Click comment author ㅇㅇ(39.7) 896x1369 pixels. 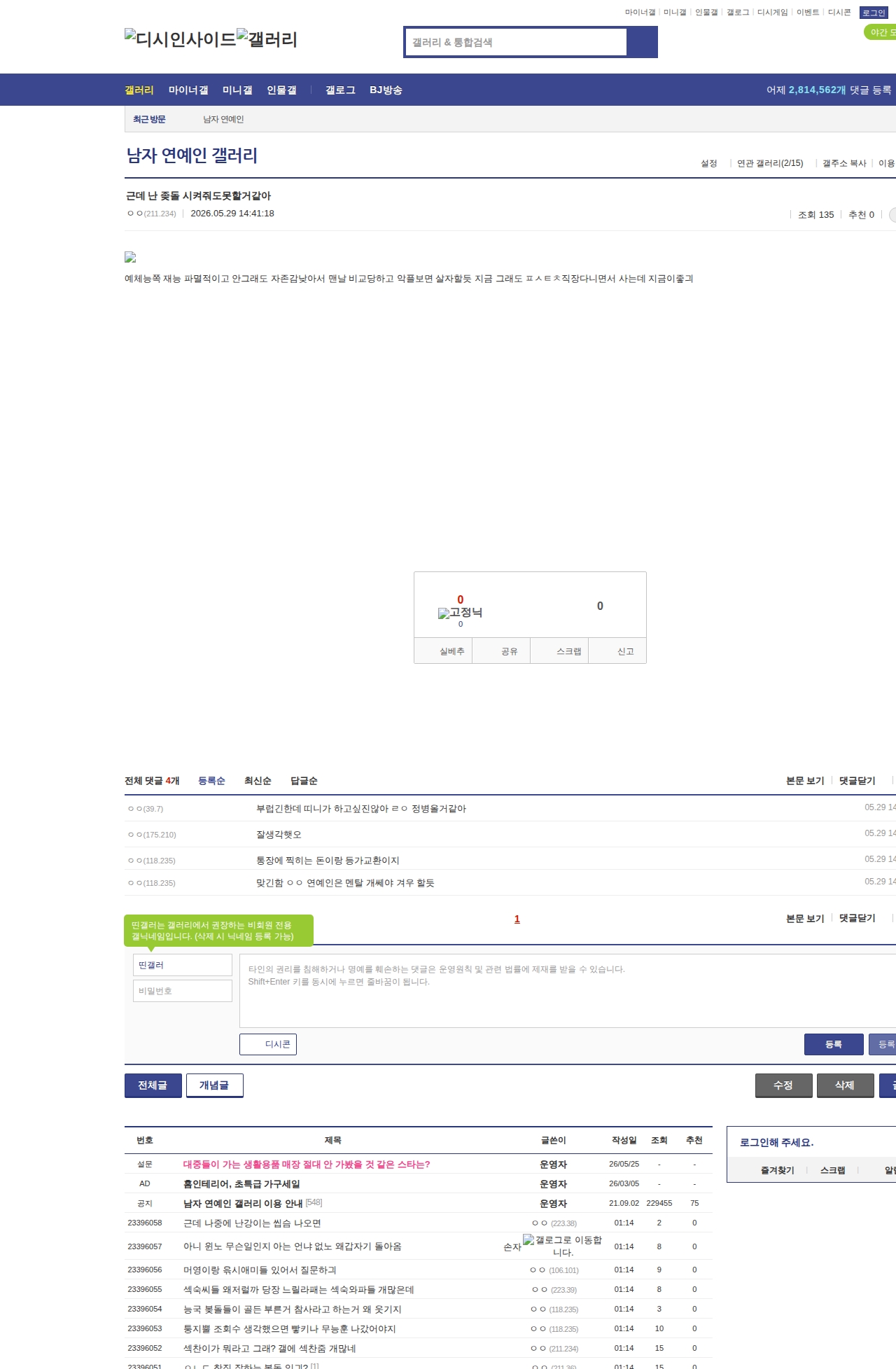pyautogui.click(x=146, y=809)
